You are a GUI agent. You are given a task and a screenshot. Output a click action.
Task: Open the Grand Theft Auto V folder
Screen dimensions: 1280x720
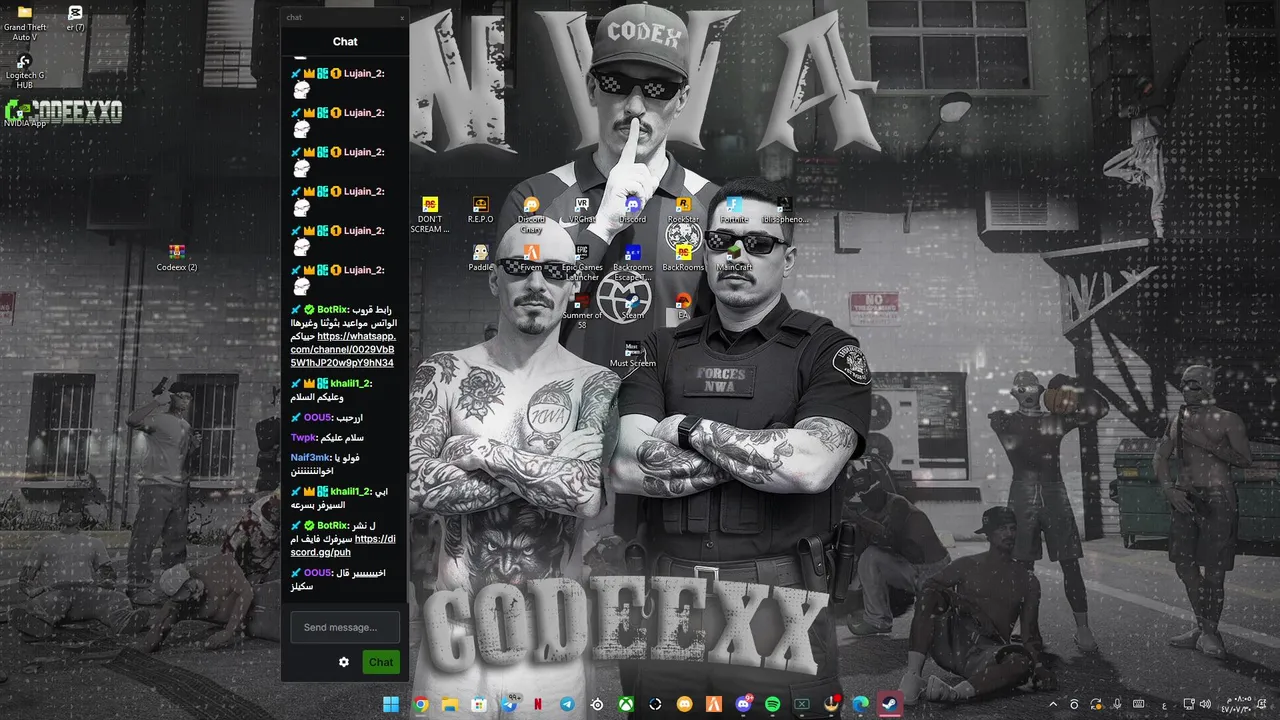[25, 23]
